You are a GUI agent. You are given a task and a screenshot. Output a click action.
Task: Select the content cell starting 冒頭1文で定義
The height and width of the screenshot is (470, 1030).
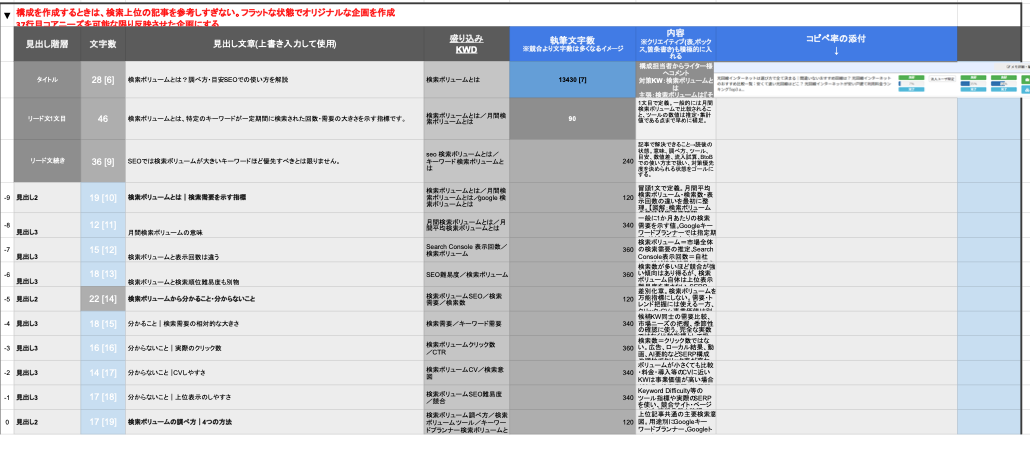(675, 197)
